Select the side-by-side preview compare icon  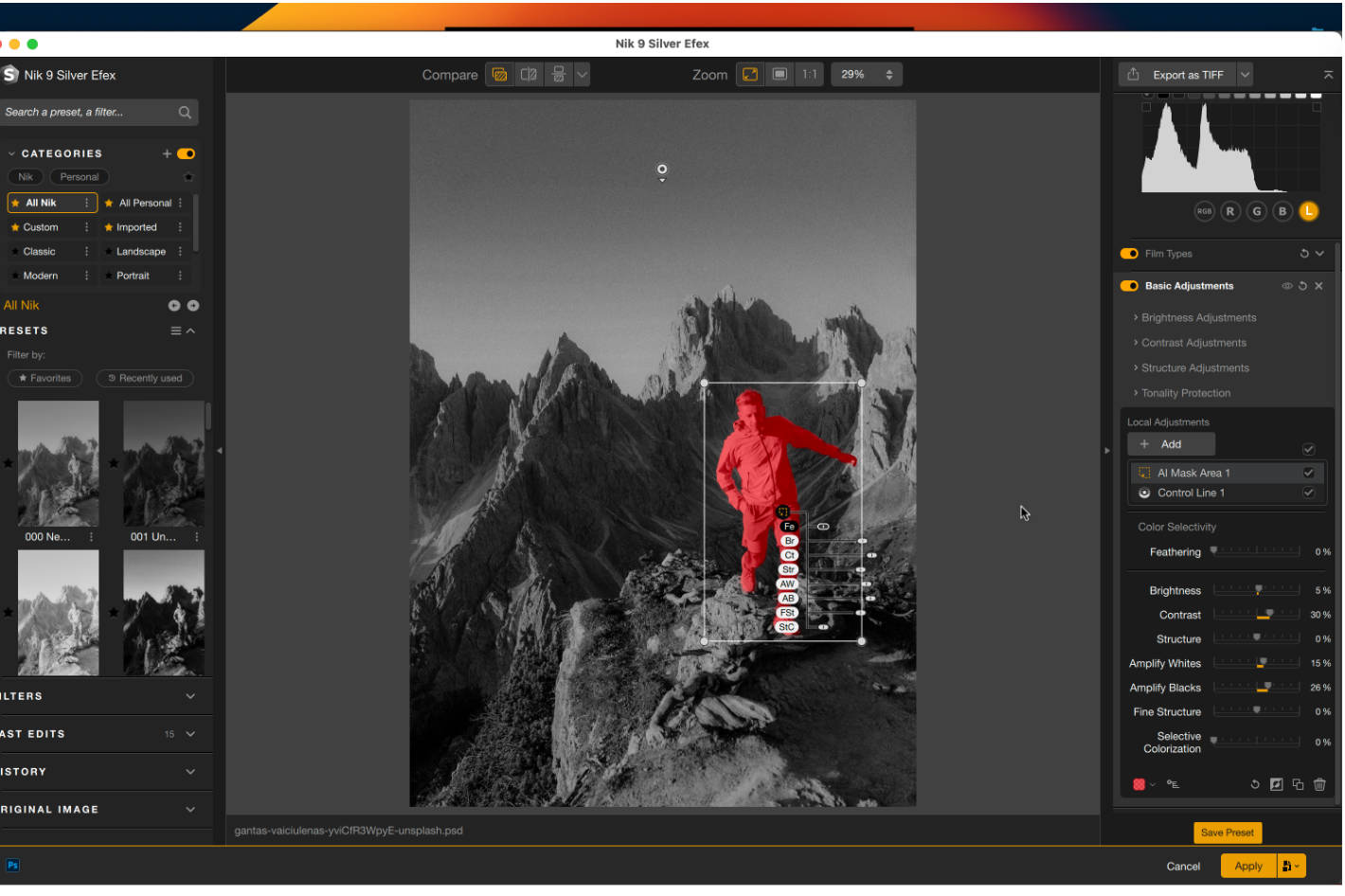coord(559,75)
